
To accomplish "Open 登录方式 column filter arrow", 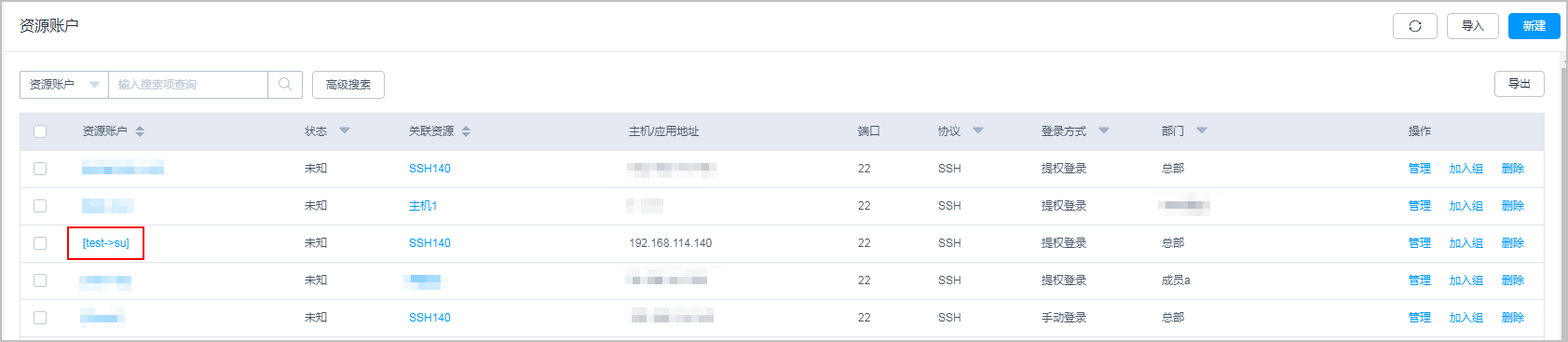I will tap(1104, 130).
